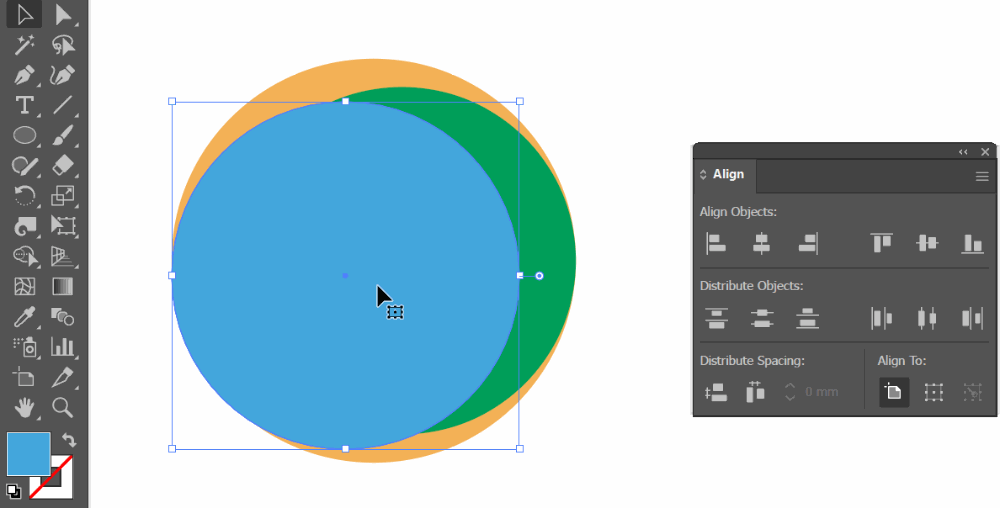Cycle Align panel view via tab arrows
Image resolution: width=1000 pixels, height=508 pixels.
(703, 175)
